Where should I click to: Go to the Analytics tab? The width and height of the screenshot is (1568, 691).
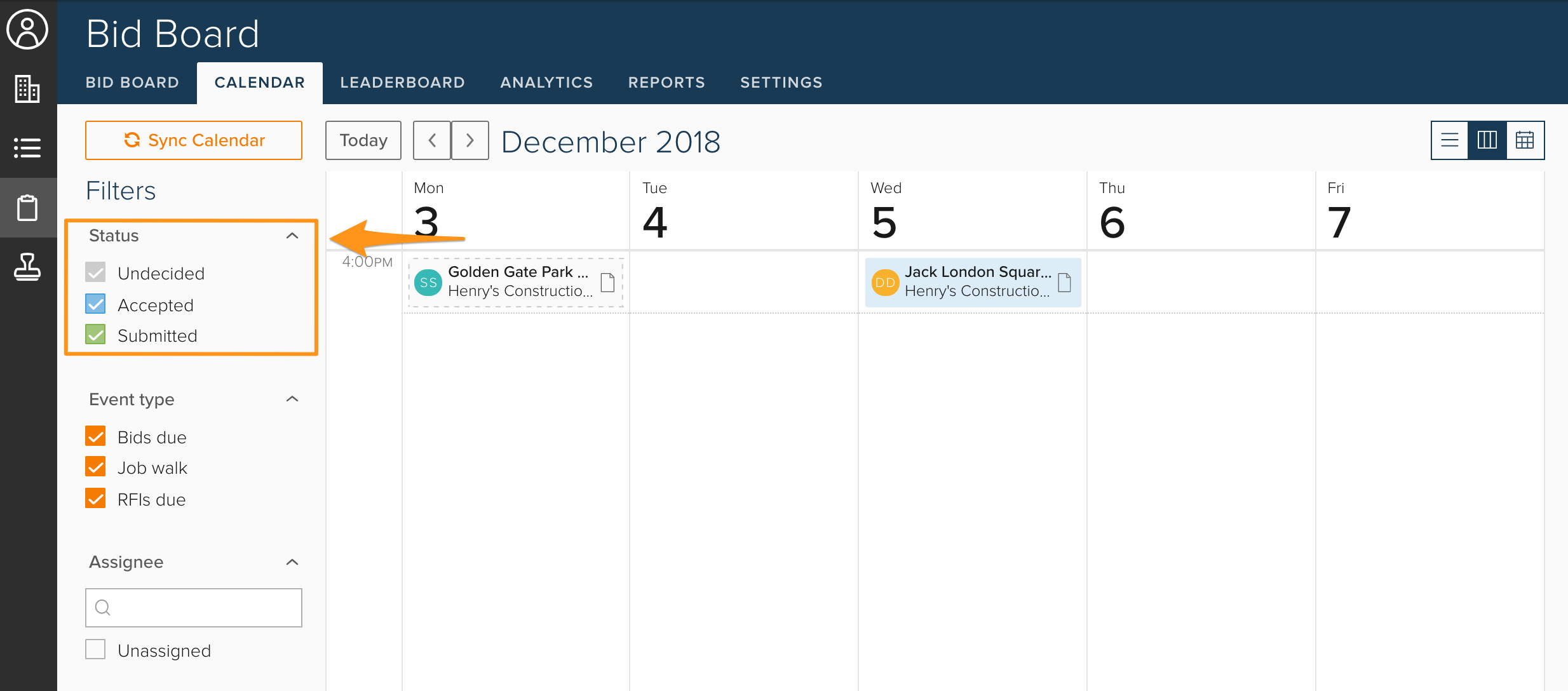546,83
